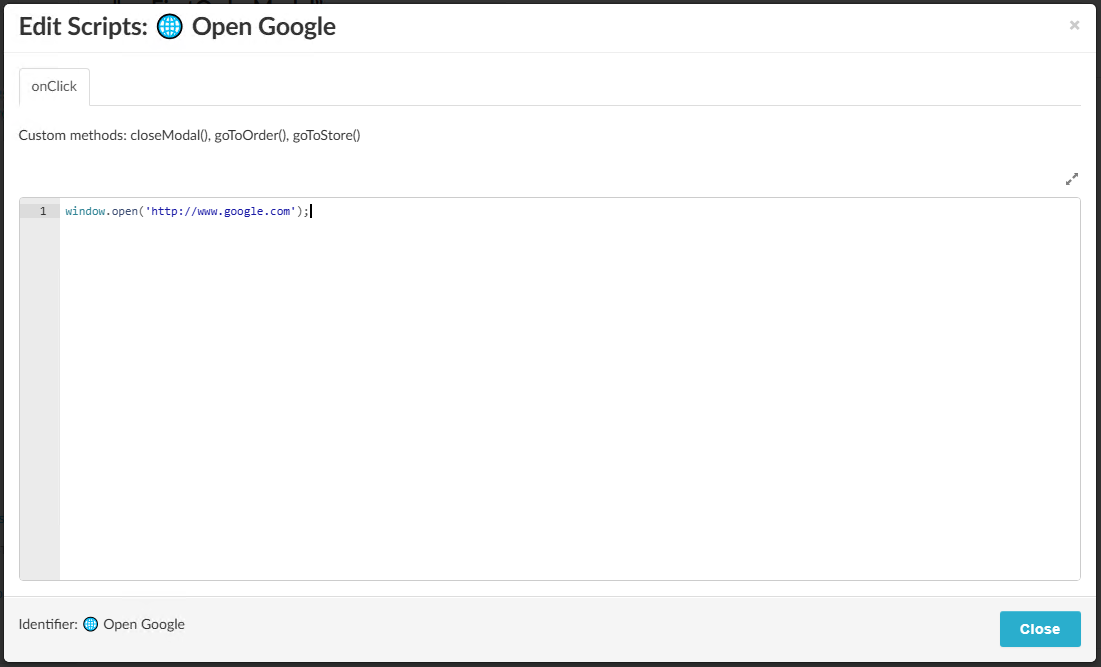Click the X to dismiss the Edit Scripts dialog

coord(1075,25)
